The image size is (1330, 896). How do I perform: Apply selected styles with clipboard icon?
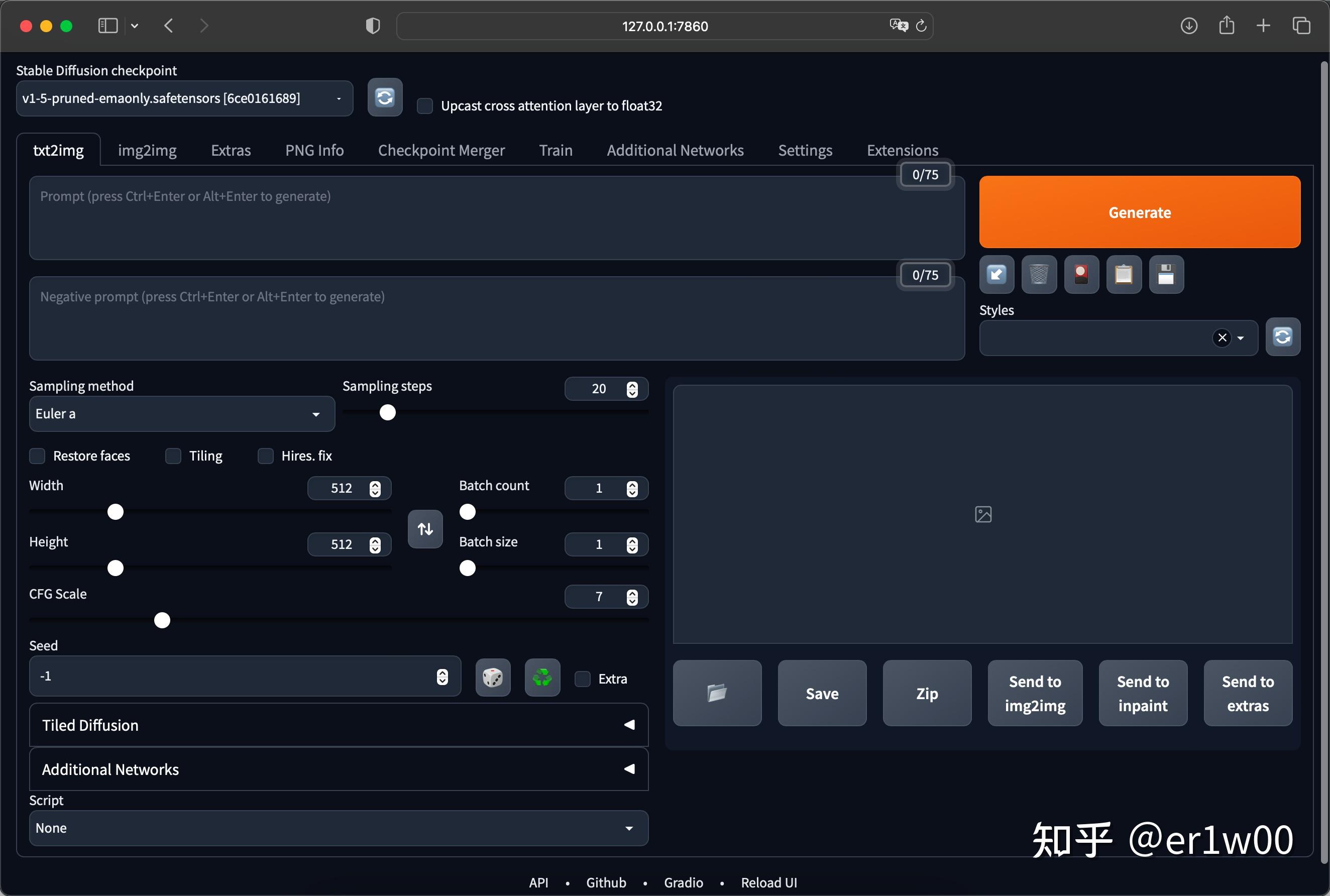point(1124,275)
